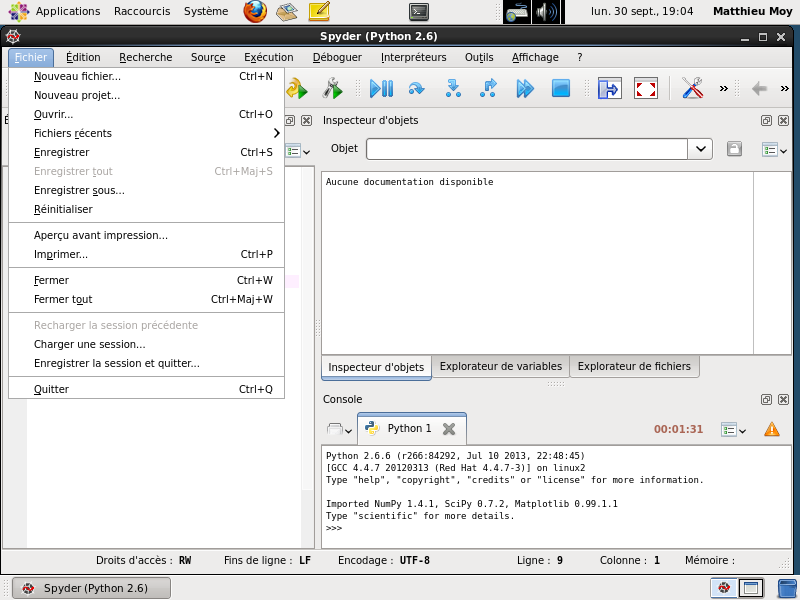Expand Fichiers récents submenu

pos(146,133)
